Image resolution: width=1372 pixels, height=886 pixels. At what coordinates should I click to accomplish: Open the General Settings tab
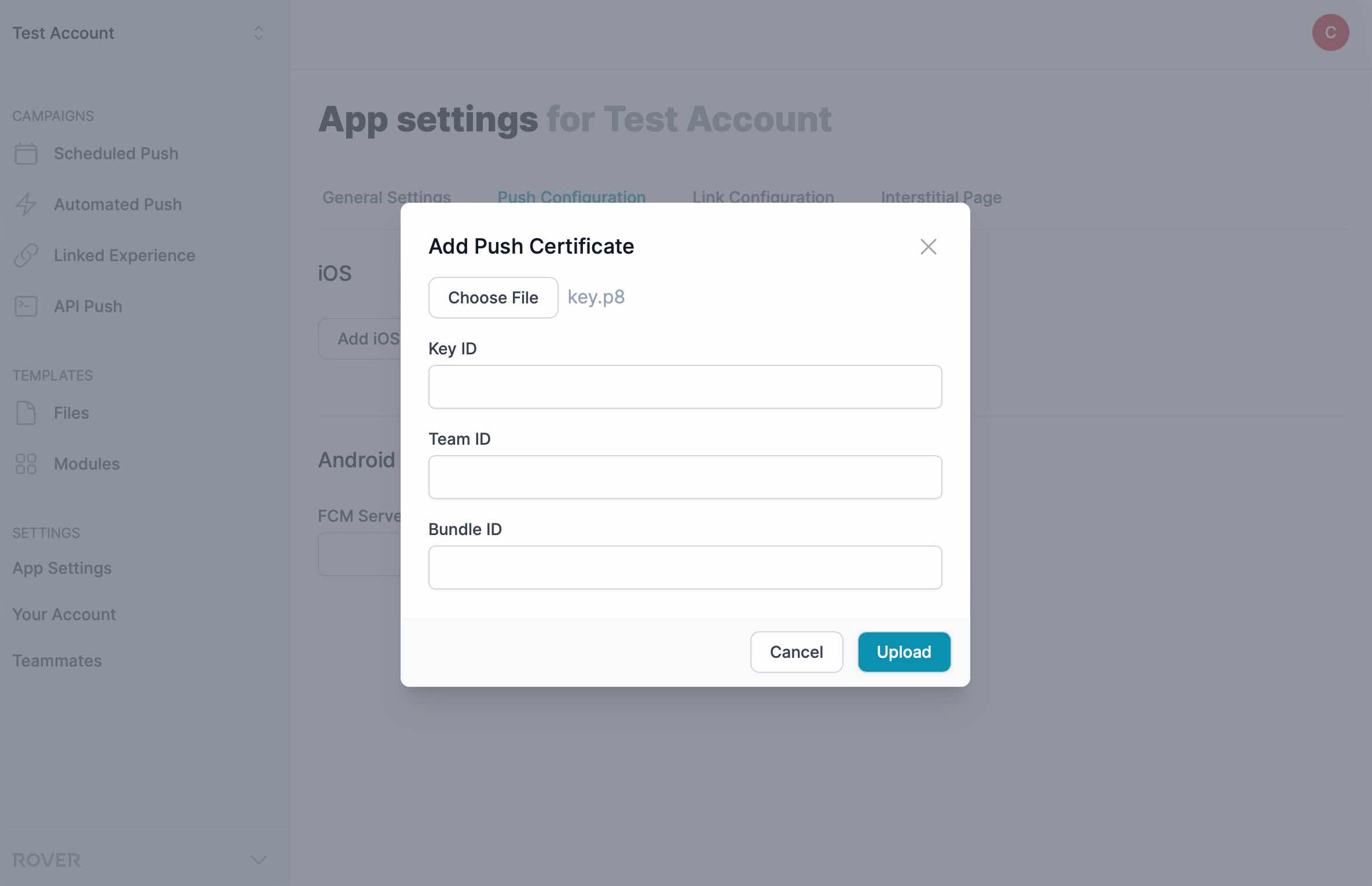click(386, 197)
